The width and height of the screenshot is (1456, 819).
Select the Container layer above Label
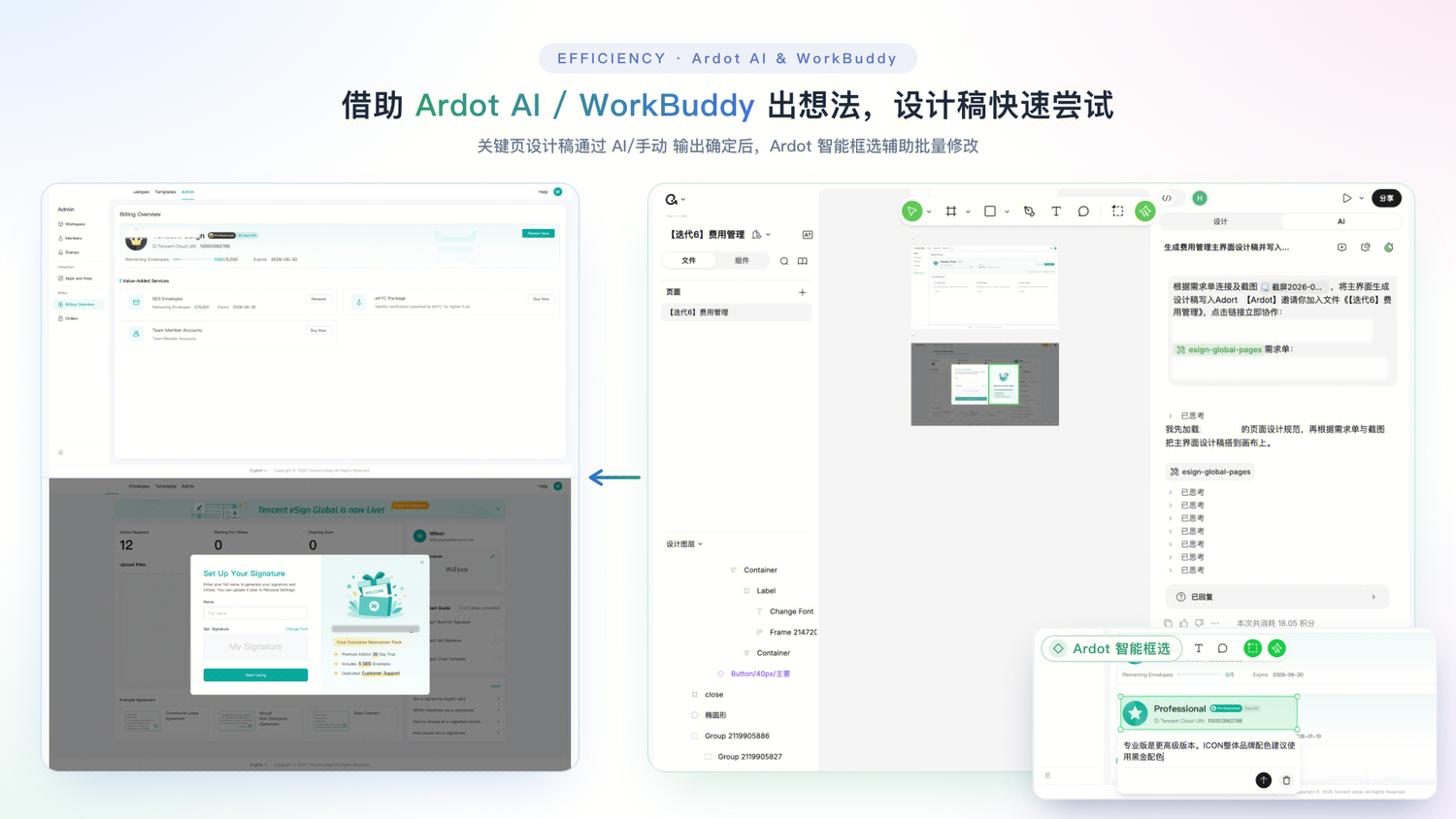point(760,571)
